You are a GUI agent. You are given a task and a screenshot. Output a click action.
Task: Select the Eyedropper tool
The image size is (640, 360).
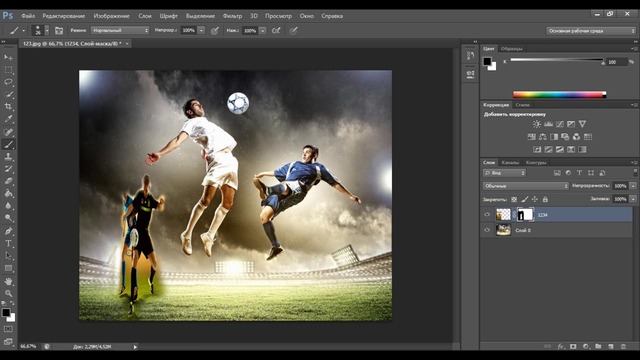tap(8, 119)
